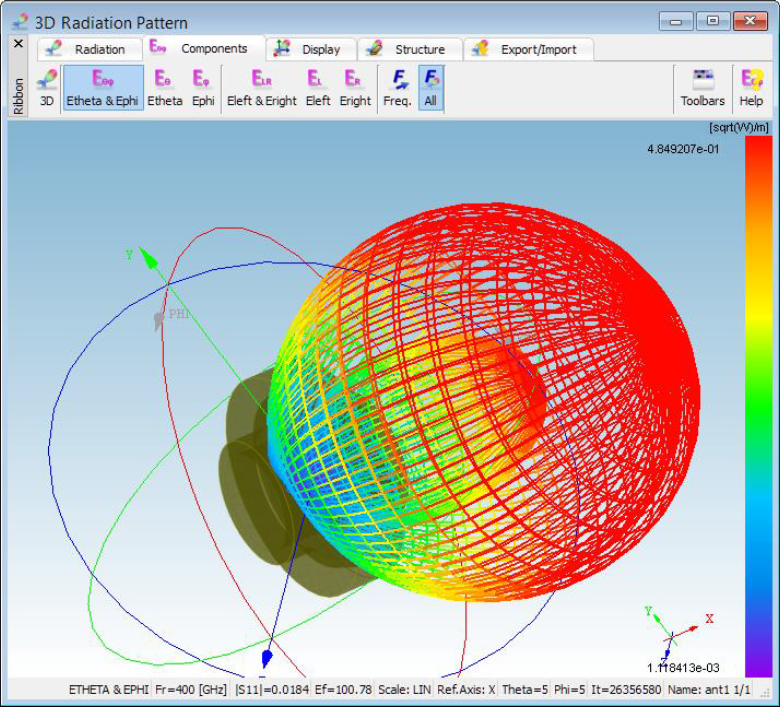Select Eleft & Eright polarization display
This screenshot has height=707, width=780.
coord(261,87)
